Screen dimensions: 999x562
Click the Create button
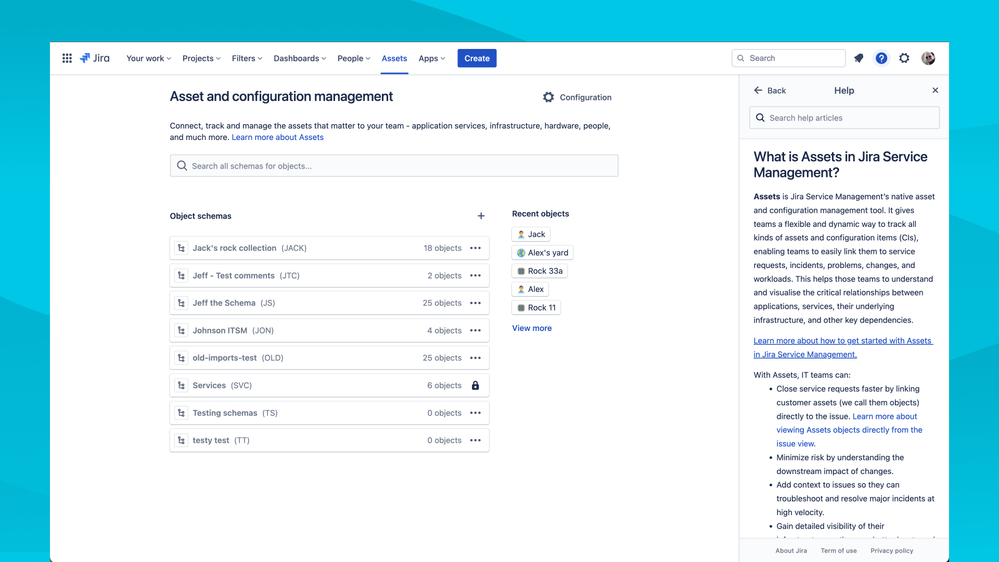pyautogui.click(x=477, y=58)
